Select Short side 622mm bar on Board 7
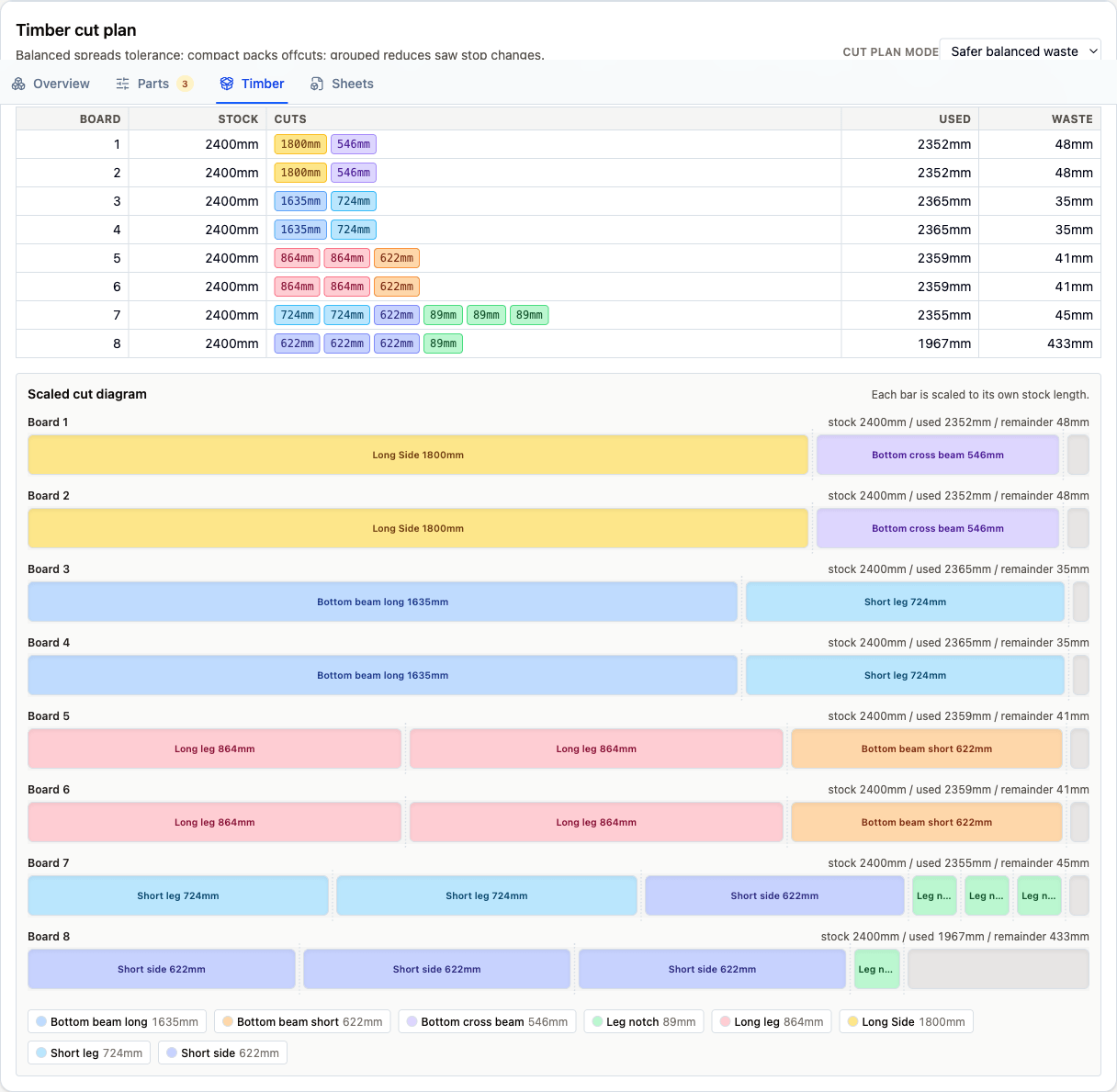The image size is (1117, 1092). 774,895
